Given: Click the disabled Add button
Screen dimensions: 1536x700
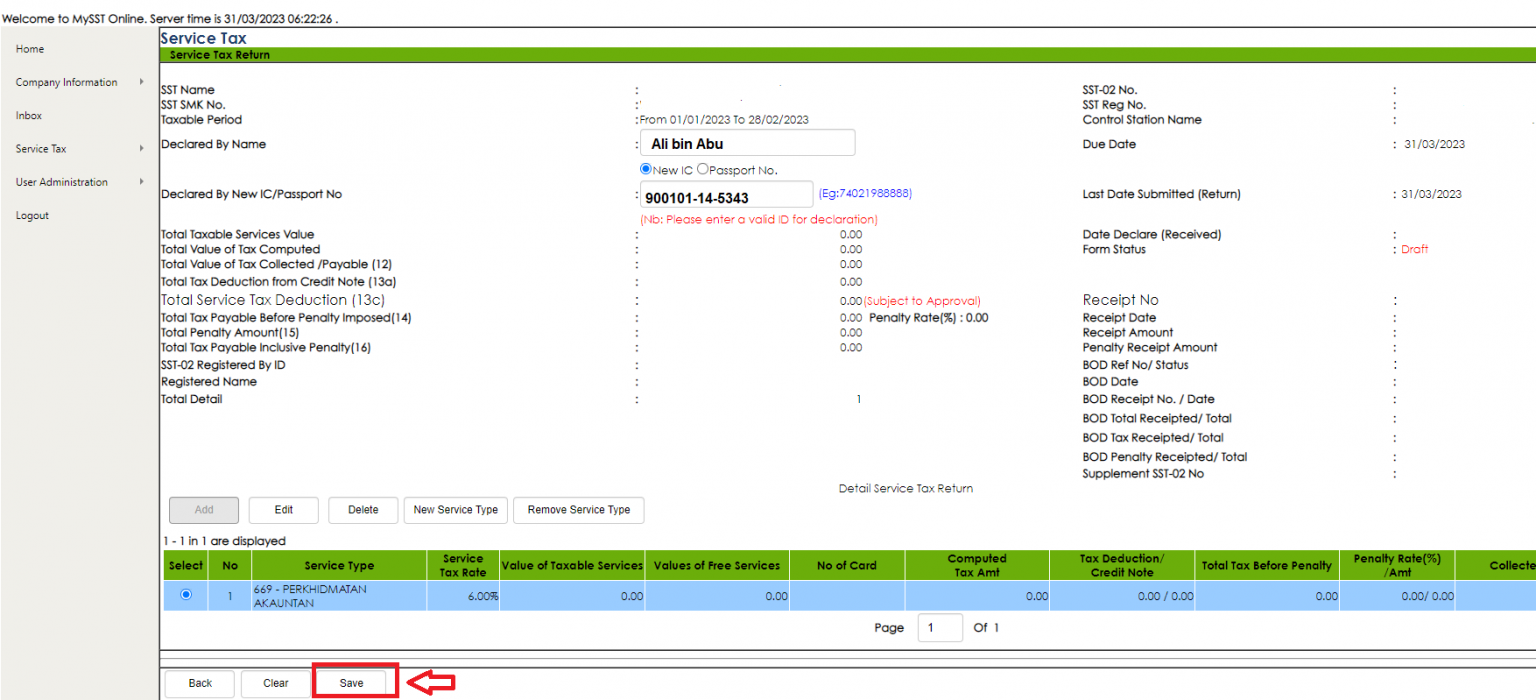Looking at the screenshot, I should point(204,510).
